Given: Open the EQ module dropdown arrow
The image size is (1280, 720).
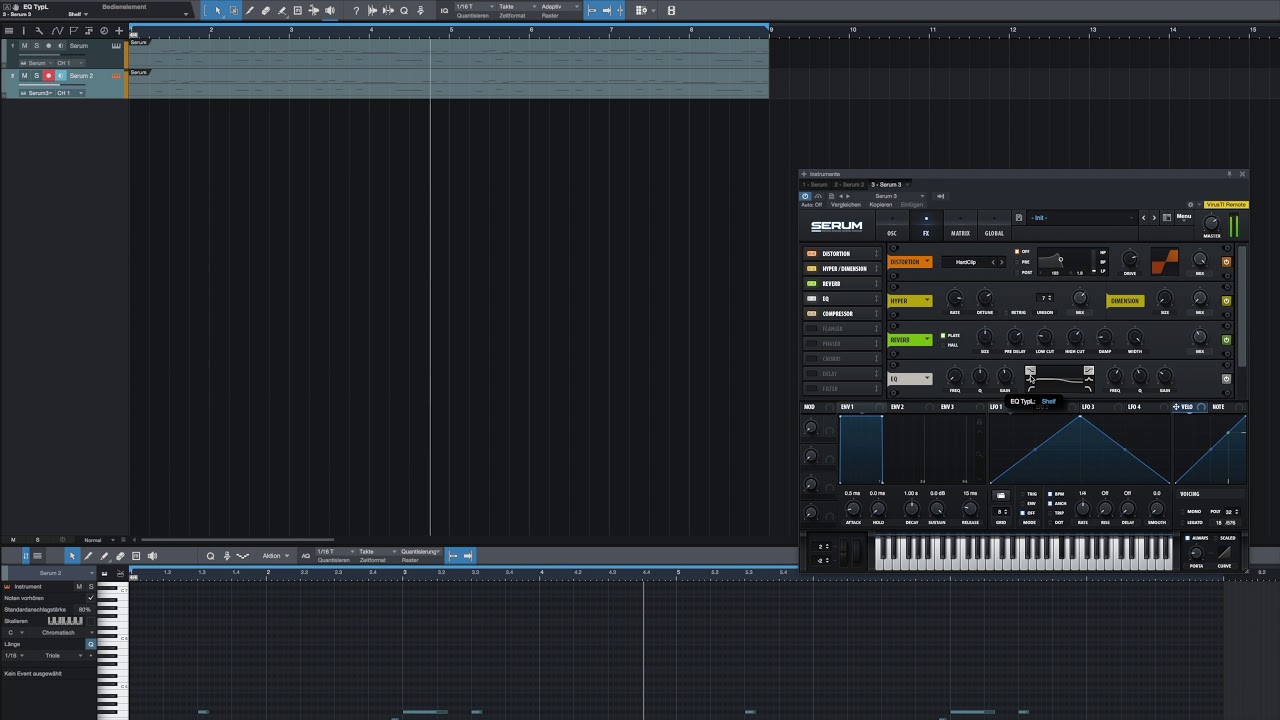Looking at the screenshot, I should [927, 379].
